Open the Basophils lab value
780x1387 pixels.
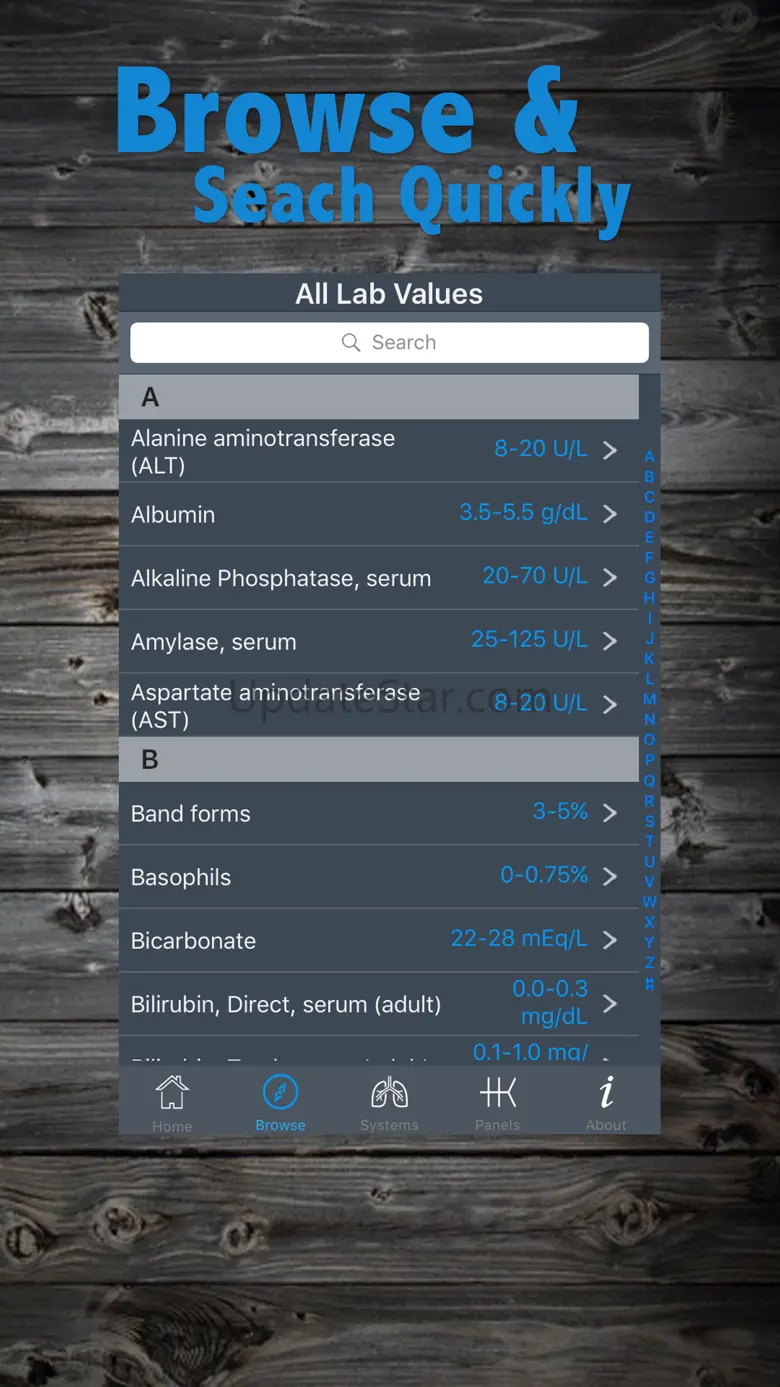(x=379, y=877)
